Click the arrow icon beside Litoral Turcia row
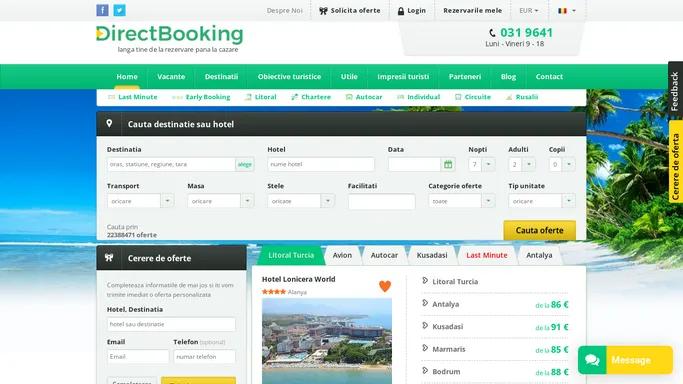This screenshot has height=384, width=683. point(425,281)
